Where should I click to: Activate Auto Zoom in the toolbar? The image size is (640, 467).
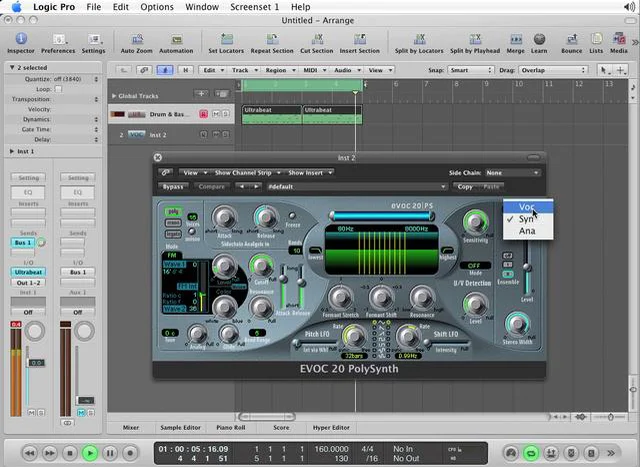pyautogui.click(x=136, y=43)
